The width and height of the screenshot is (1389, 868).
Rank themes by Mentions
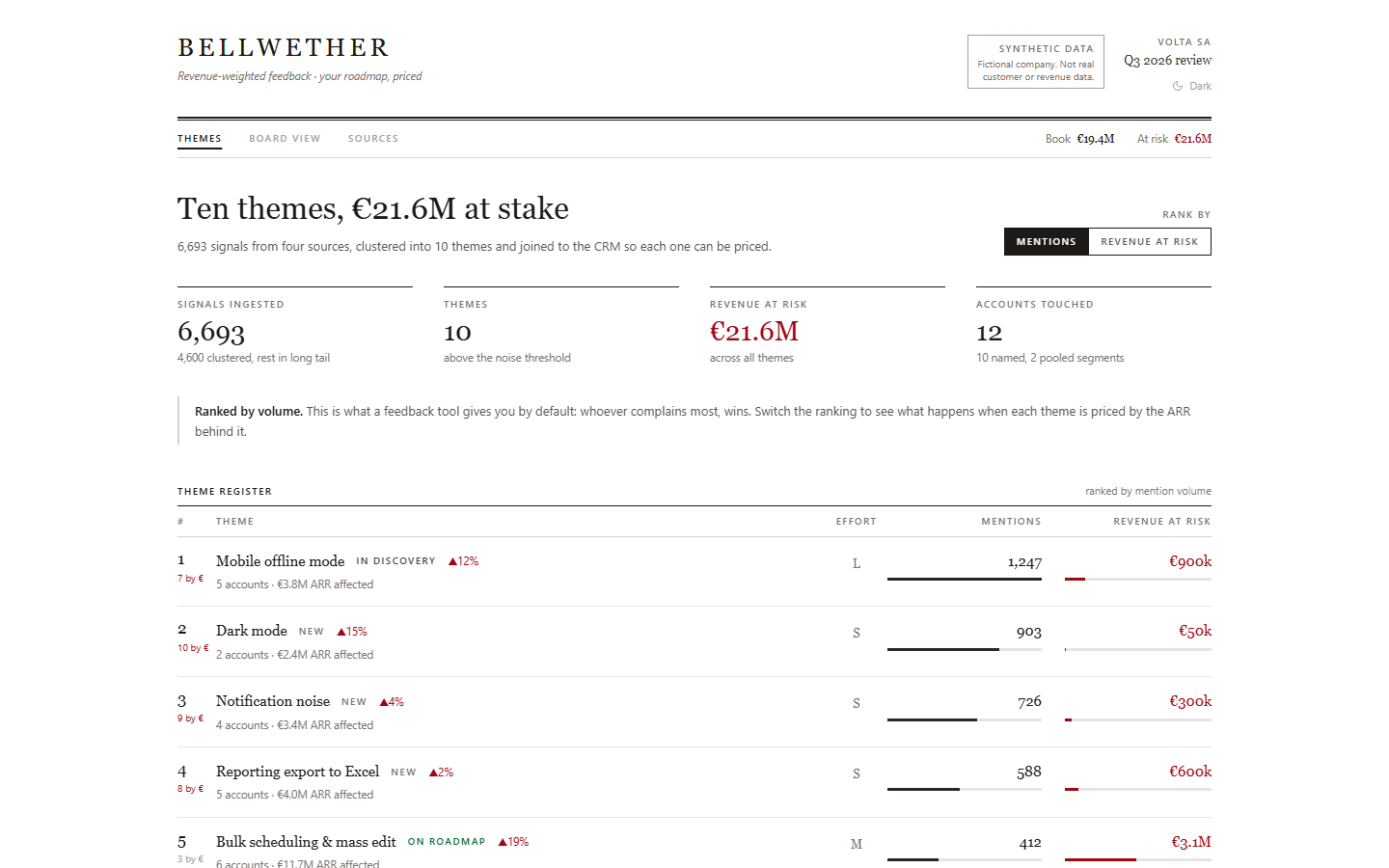[1047, 242]
